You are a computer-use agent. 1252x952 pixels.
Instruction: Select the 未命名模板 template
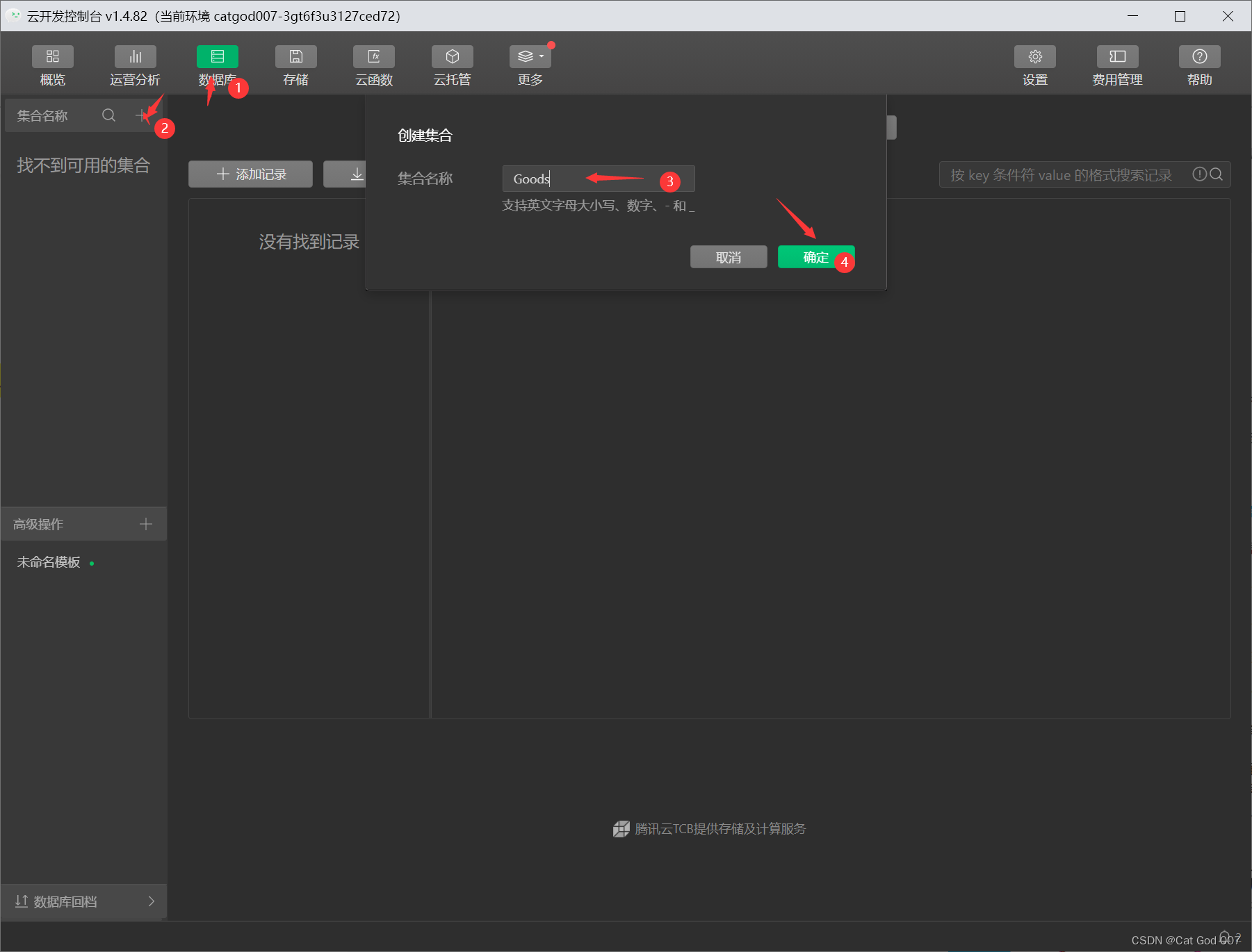pyautogui.click(x=49, y=562)
